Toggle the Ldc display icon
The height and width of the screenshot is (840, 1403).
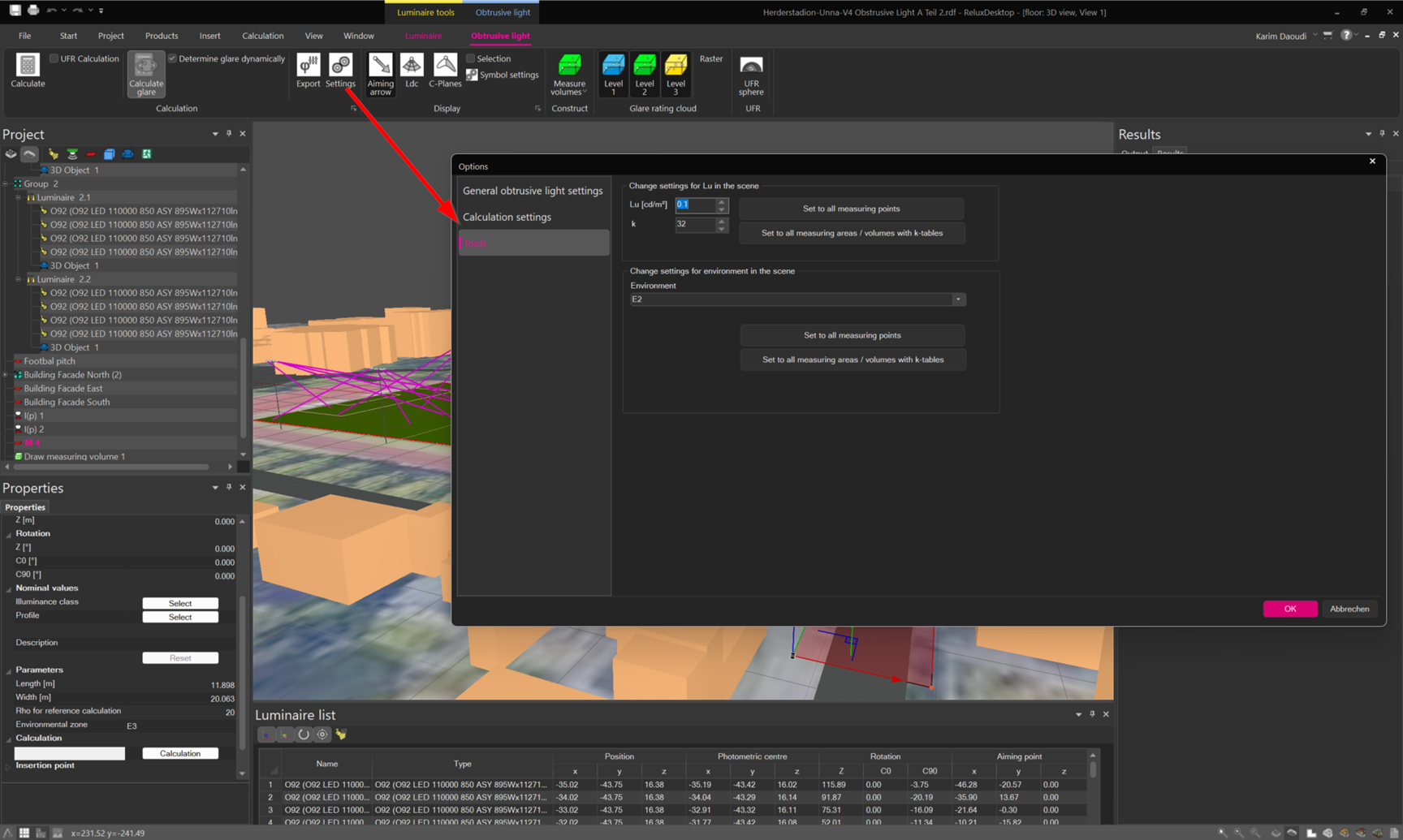coord(412,71)
